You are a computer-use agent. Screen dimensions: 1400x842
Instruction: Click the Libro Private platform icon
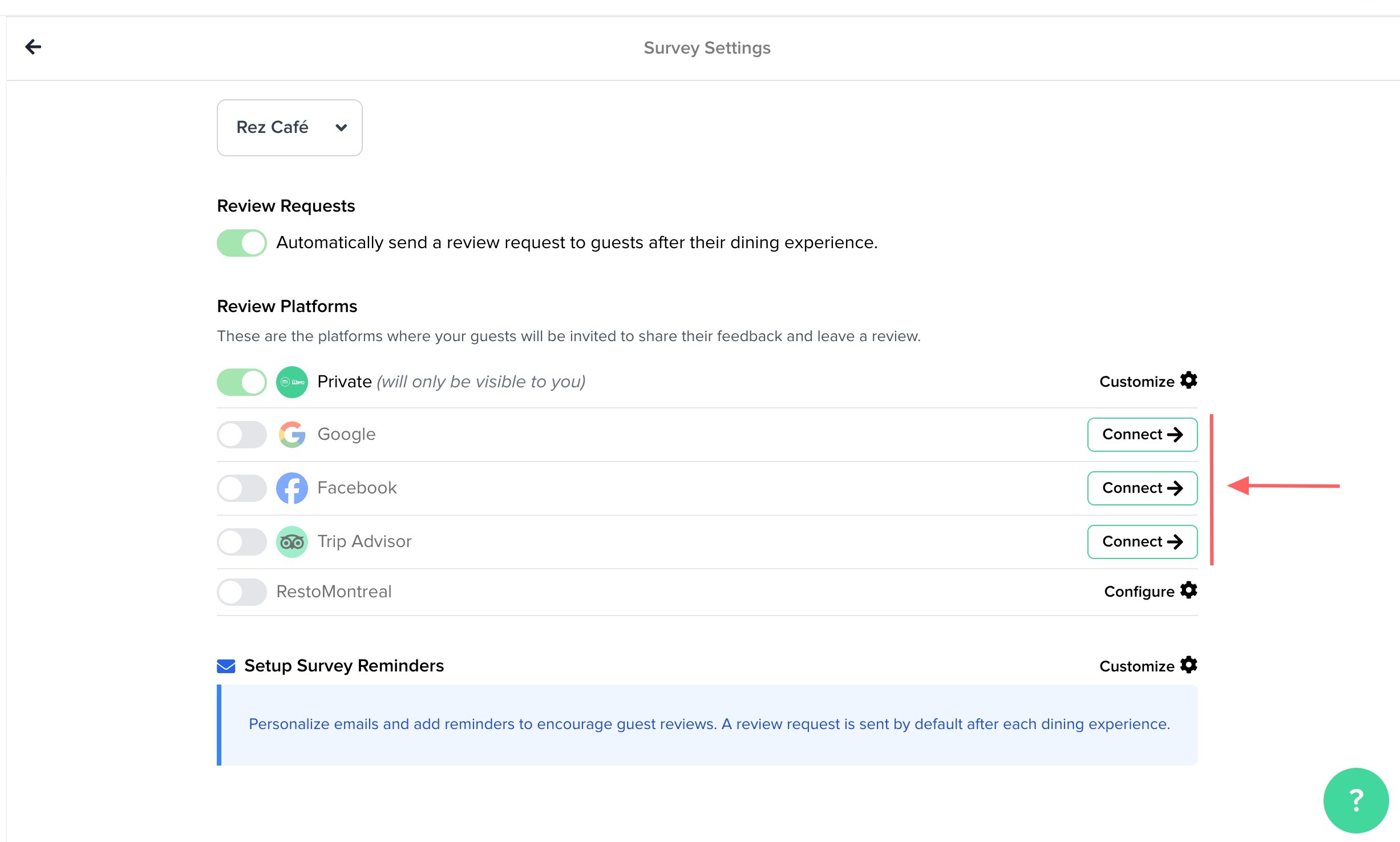pyautogui.click(x=292, y=382)
